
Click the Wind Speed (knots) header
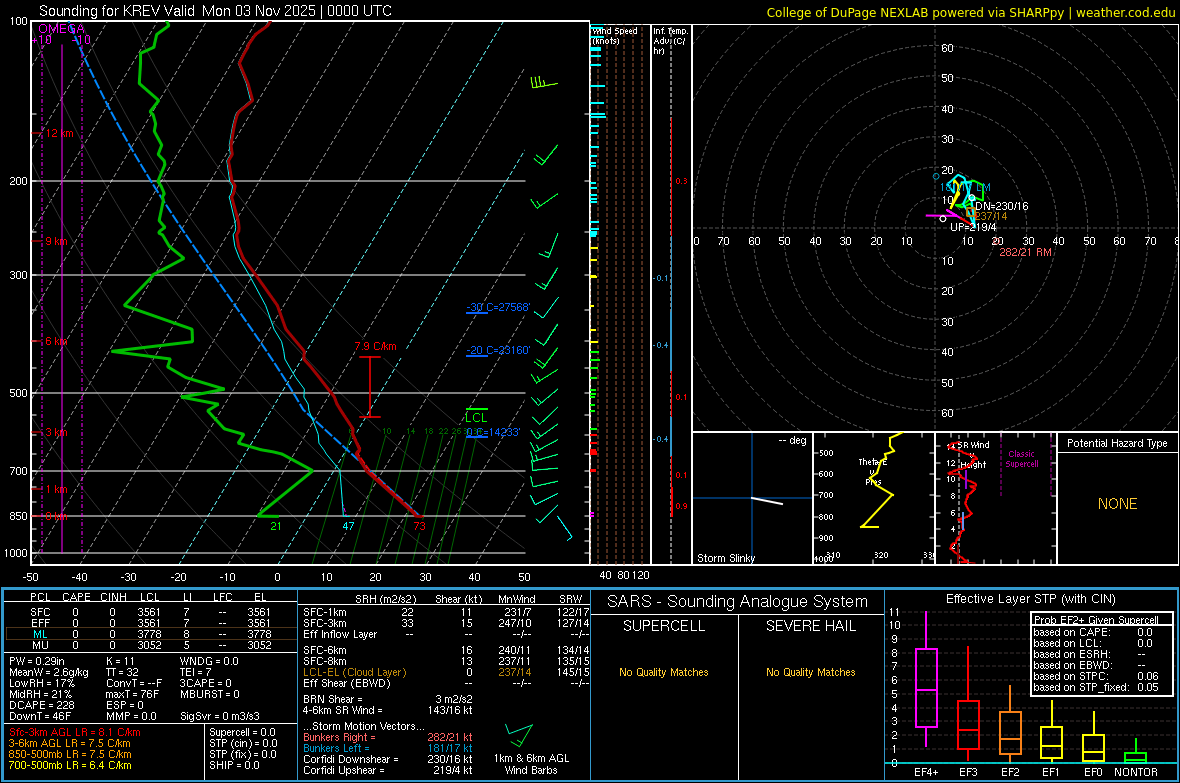click(x=615, y=35)
